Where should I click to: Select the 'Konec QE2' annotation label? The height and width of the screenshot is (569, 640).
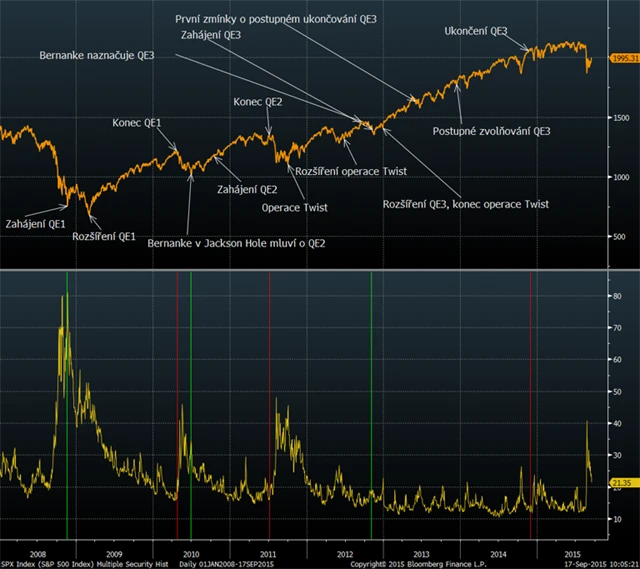tap(258, 102)
